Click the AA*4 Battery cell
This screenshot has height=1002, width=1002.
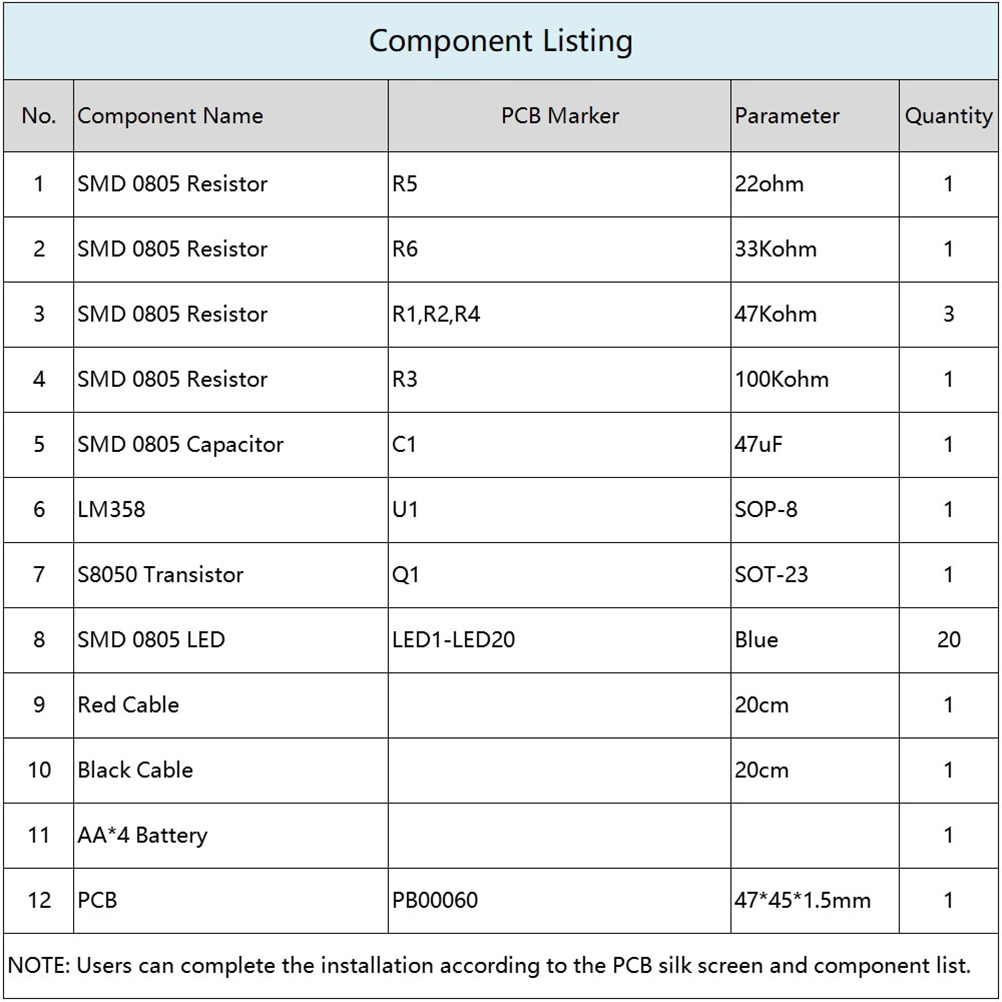(x=142, y=835)
